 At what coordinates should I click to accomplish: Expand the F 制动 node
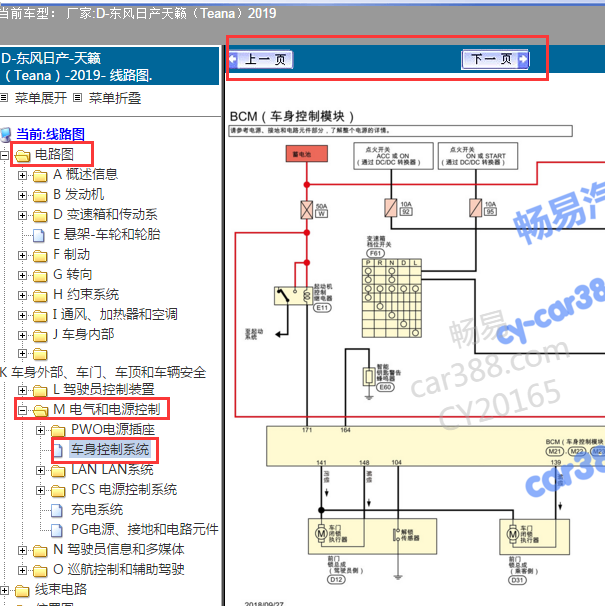(x=22, y=255)
